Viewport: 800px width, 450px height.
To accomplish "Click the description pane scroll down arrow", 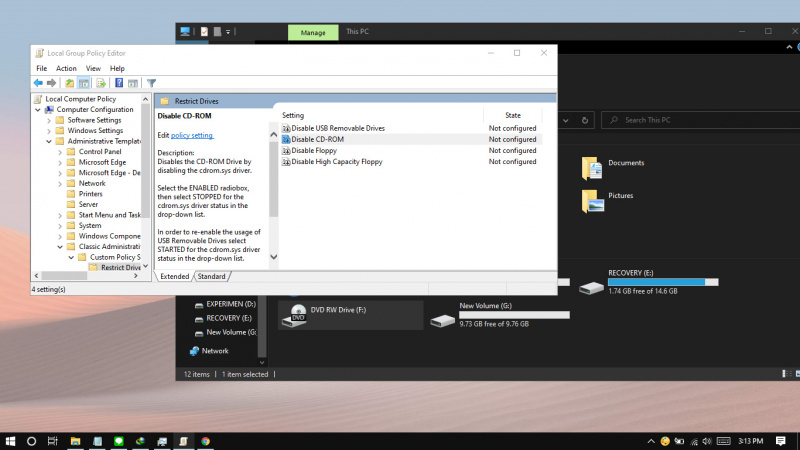I will (273, 257).
